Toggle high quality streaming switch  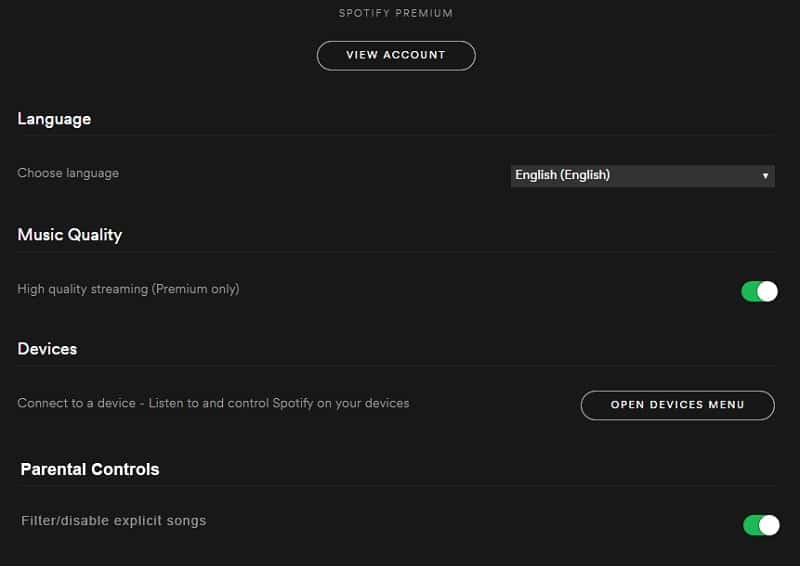pyautogui.click(x=759, y=291)
